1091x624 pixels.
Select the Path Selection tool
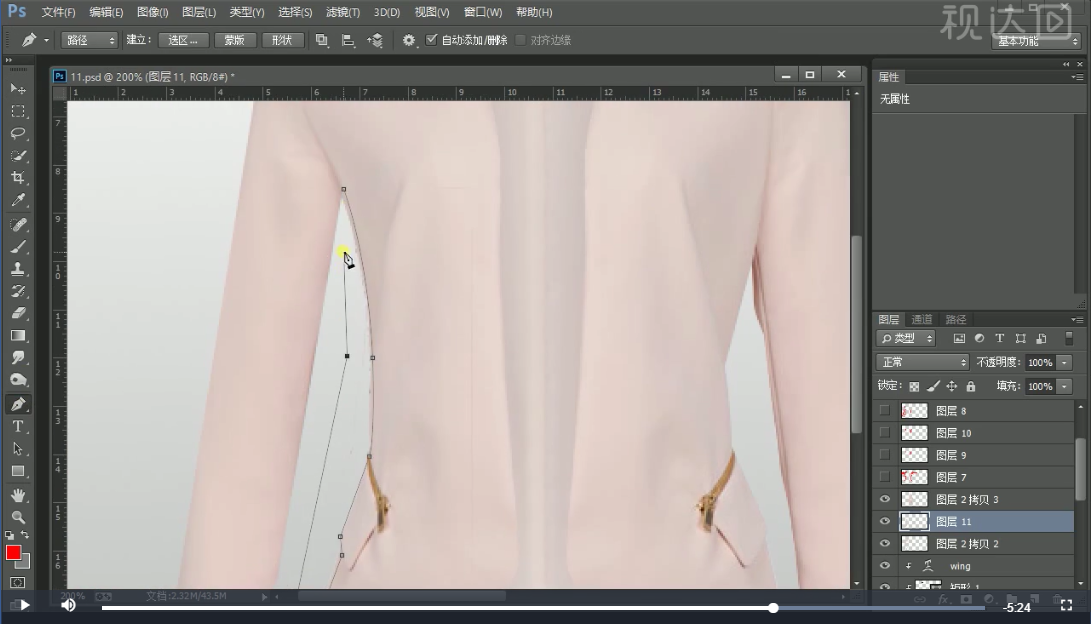[x=18, y=449]
